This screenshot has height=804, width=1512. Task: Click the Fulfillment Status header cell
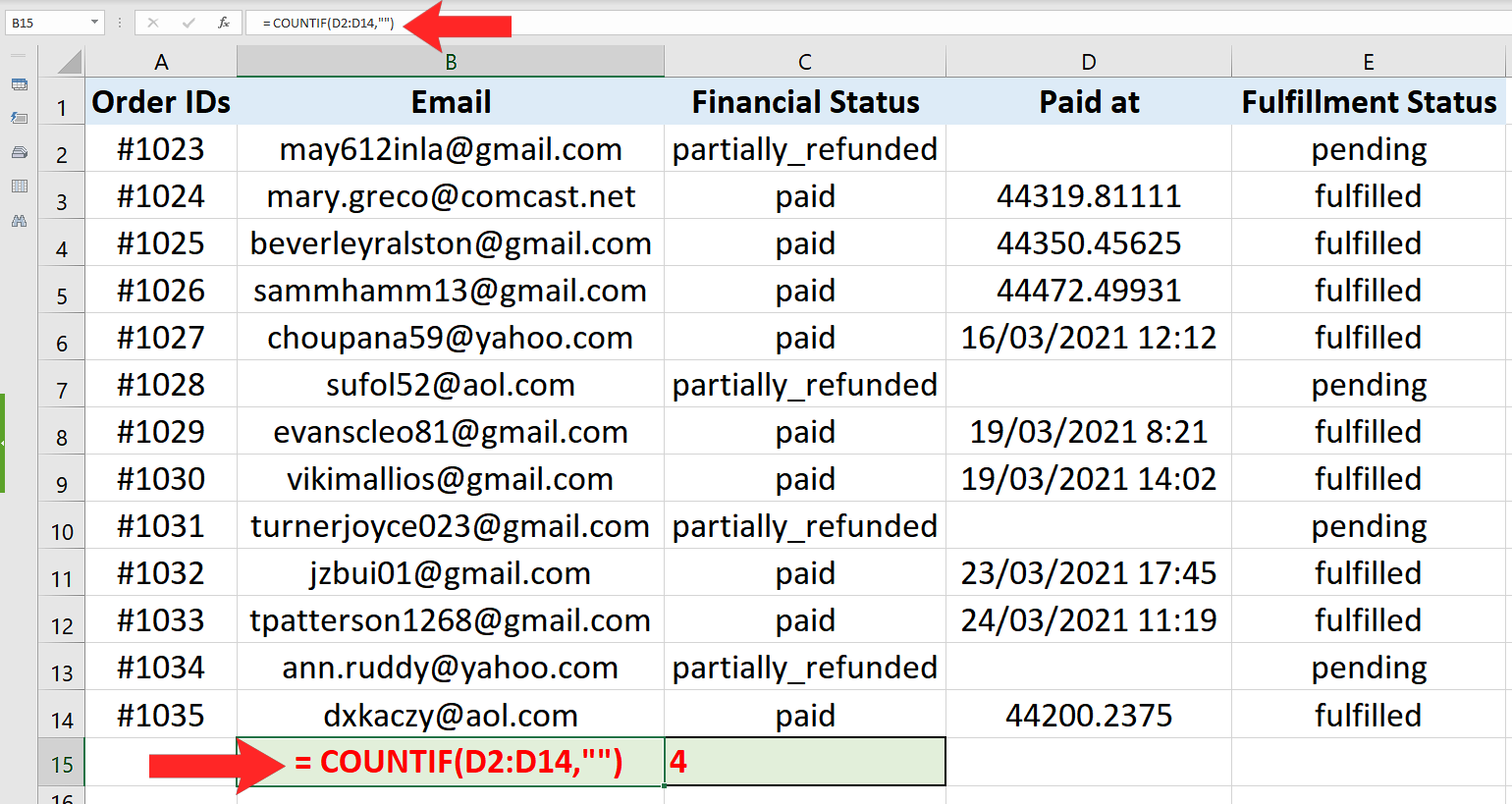(1368, 102)
